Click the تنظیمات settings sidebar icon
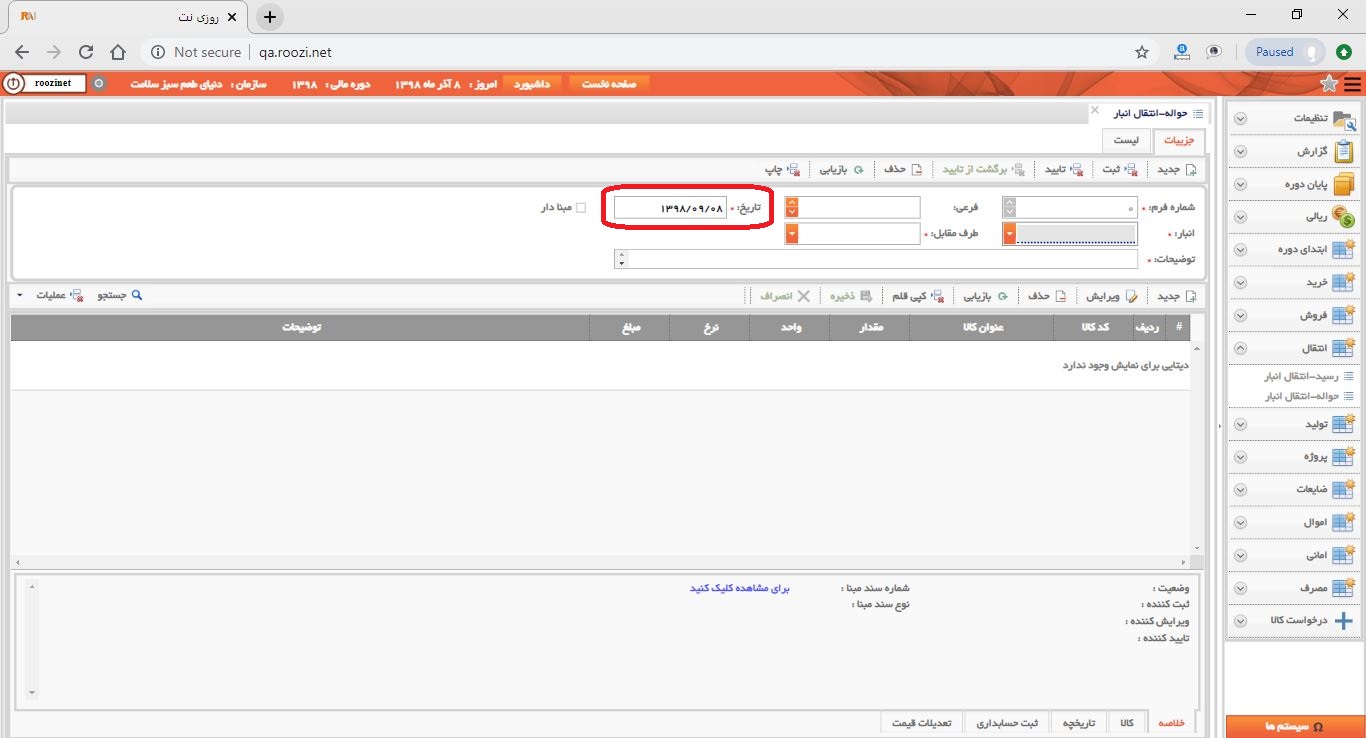The width and height of the screenshot is (1366, 738). point(1344,119)
